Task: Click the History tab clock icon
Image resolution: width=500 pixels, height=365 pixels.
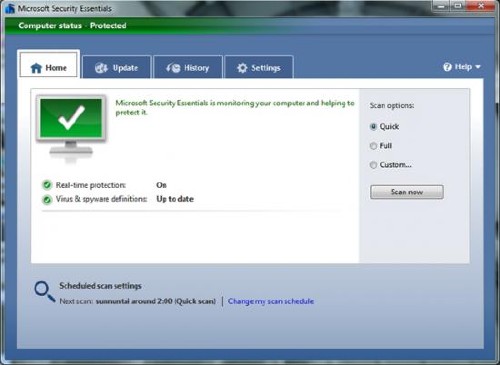Action: point(173,68)
